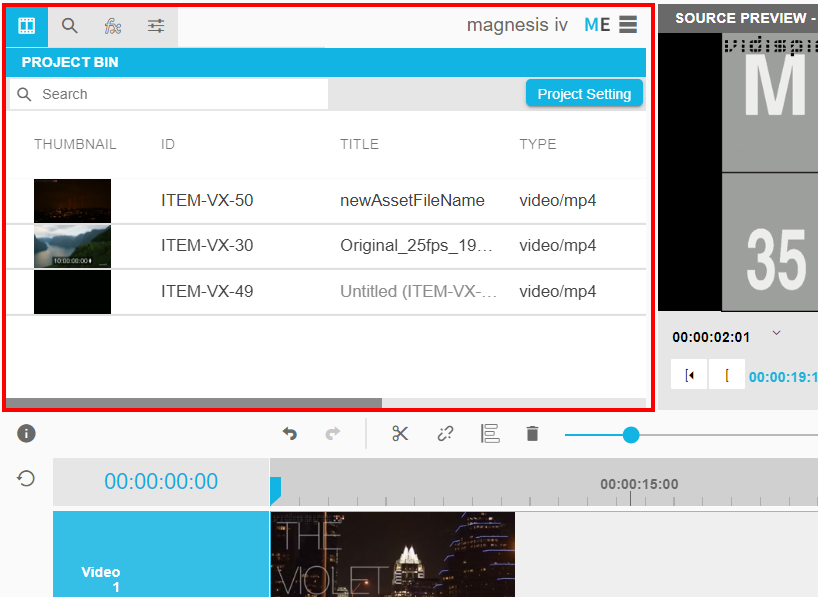Delete selected clip with trash icon
Image resolution: width=818 pixels, height=597 pixels.
[532, 433]
